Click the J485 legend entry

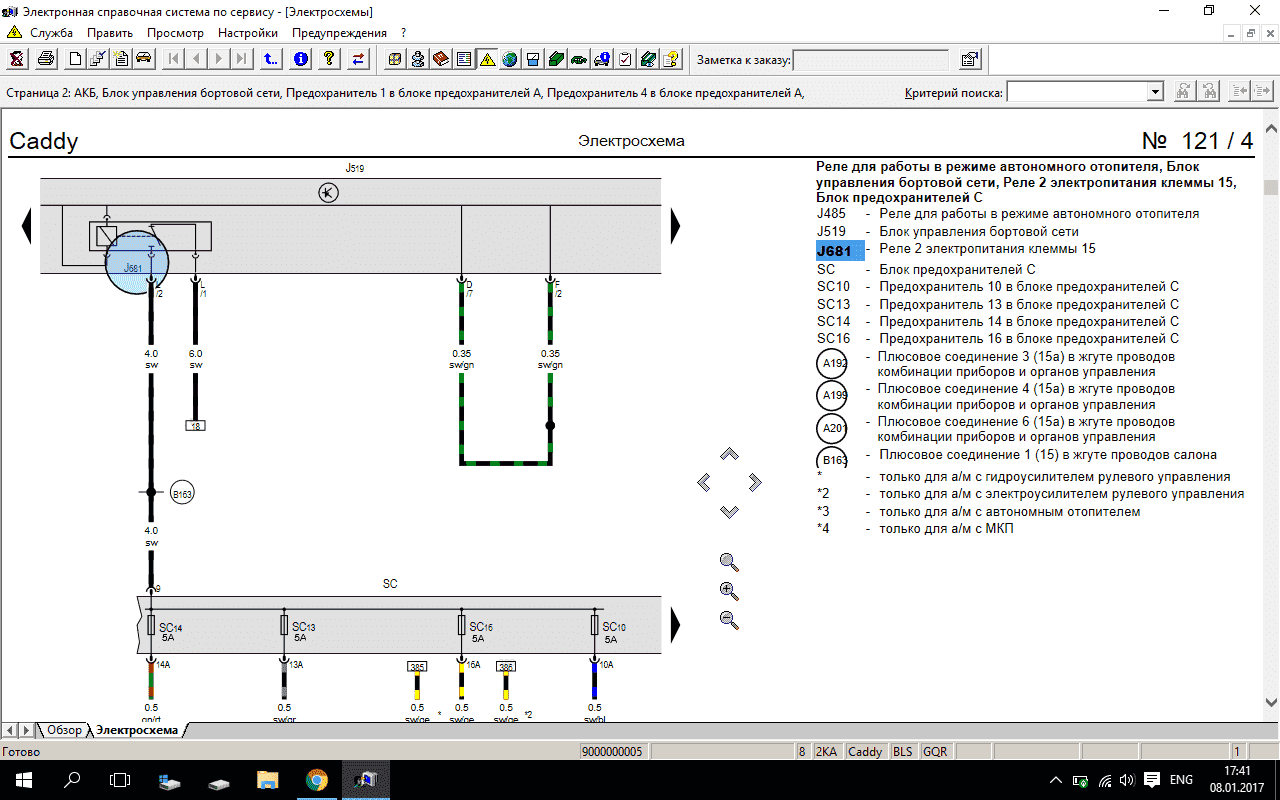pos(1008,213)
